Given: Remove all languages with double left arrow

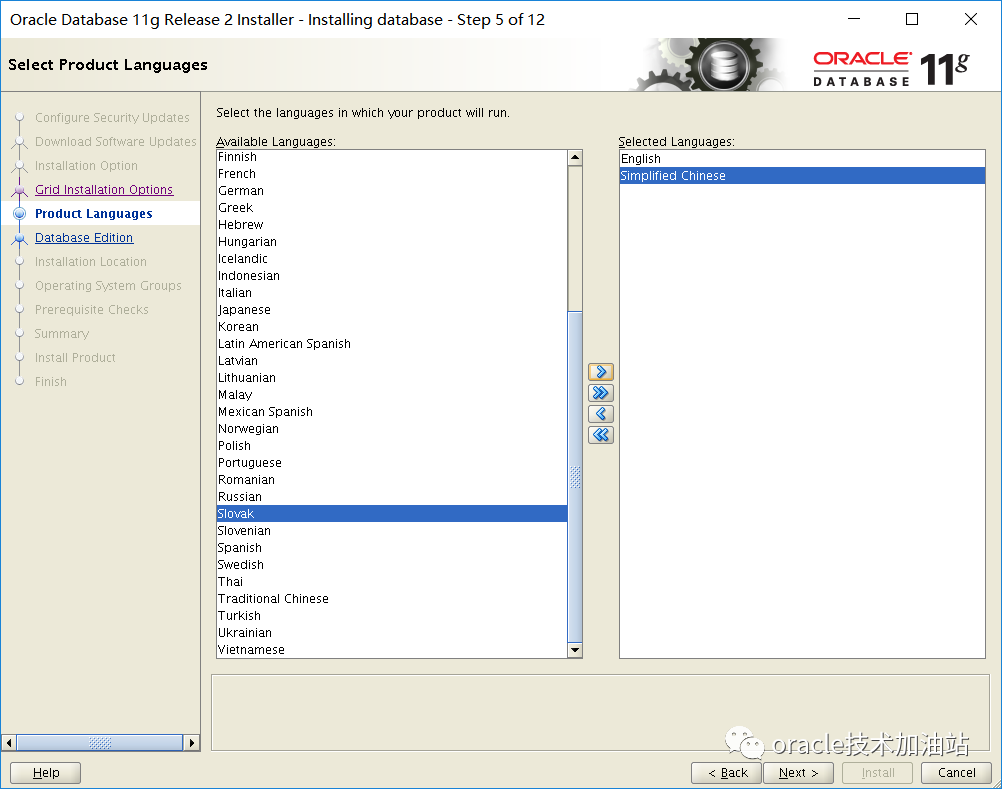Looking at the screenshot, I should (x=601, y=435).
